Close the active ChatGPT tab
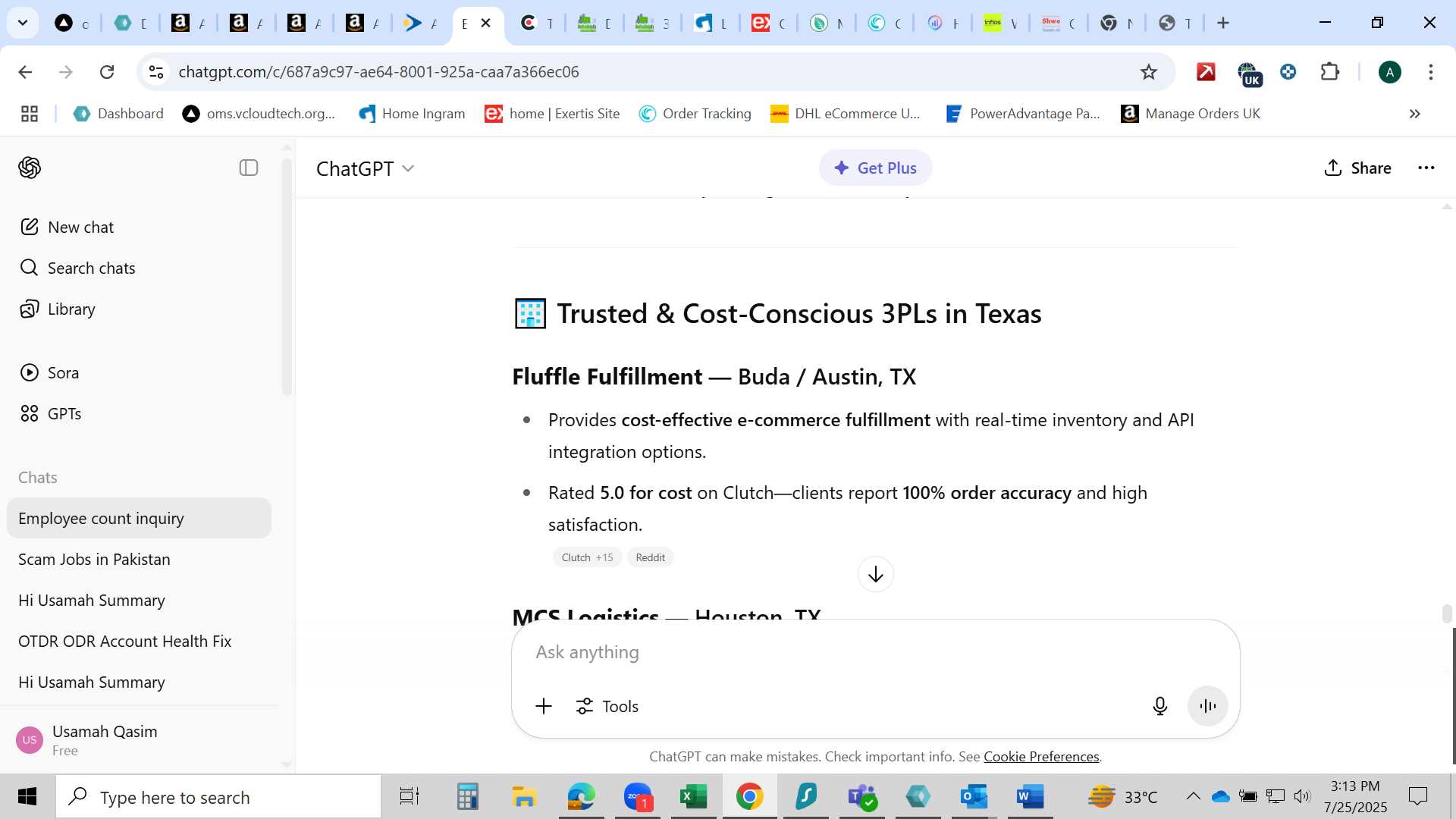This screenshot has height=819, width=1456. (486, 23)
